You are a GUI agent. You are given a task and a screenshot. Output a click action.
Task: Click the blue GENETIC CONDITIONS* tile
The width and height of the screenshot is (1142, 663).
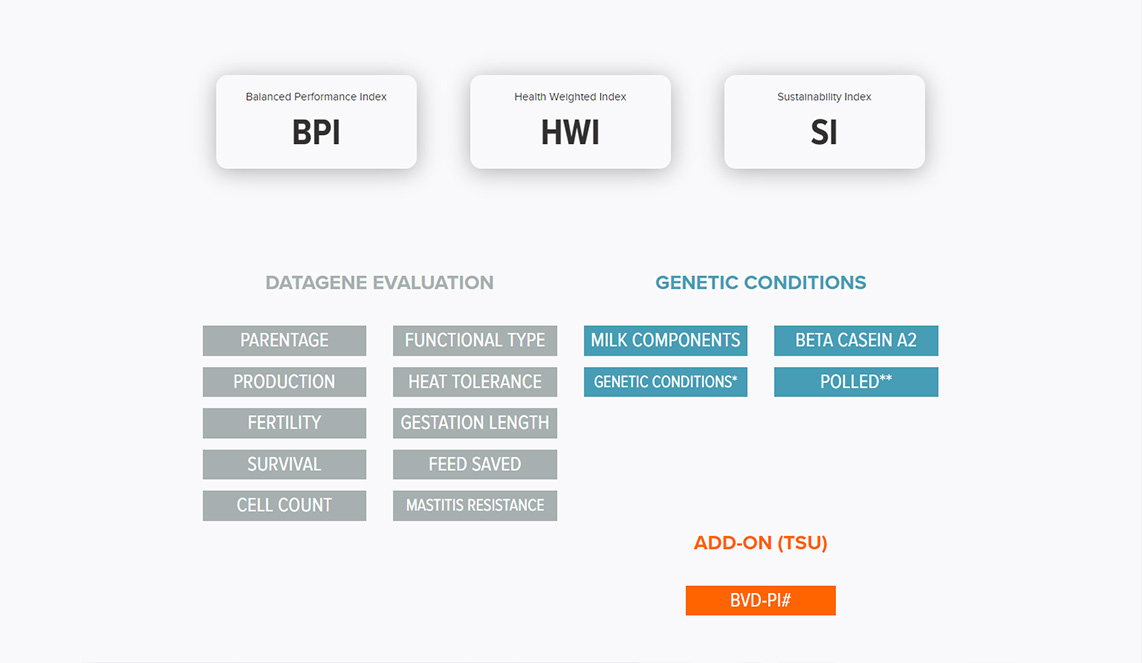(665, 382)
